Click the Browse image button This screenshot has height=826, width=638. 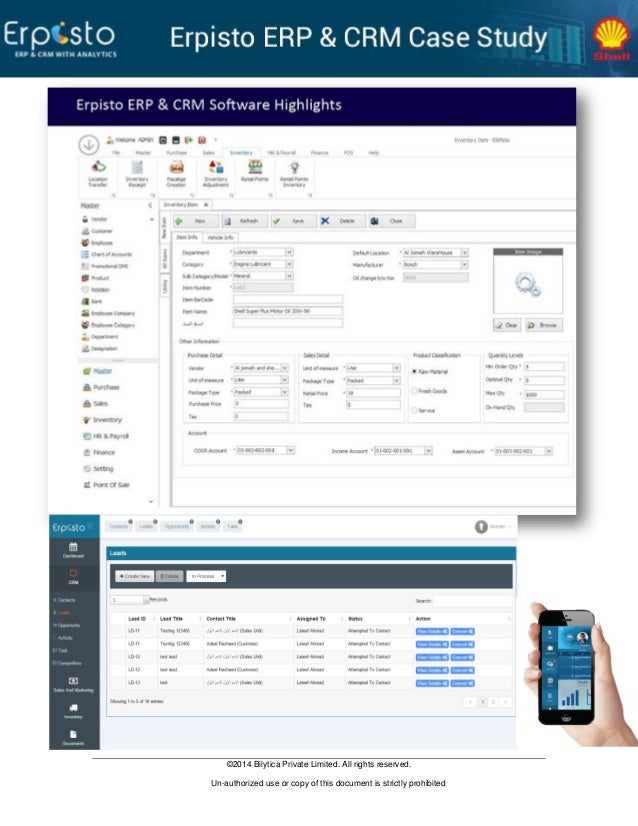pyautogui.click(x=543, y=325)
